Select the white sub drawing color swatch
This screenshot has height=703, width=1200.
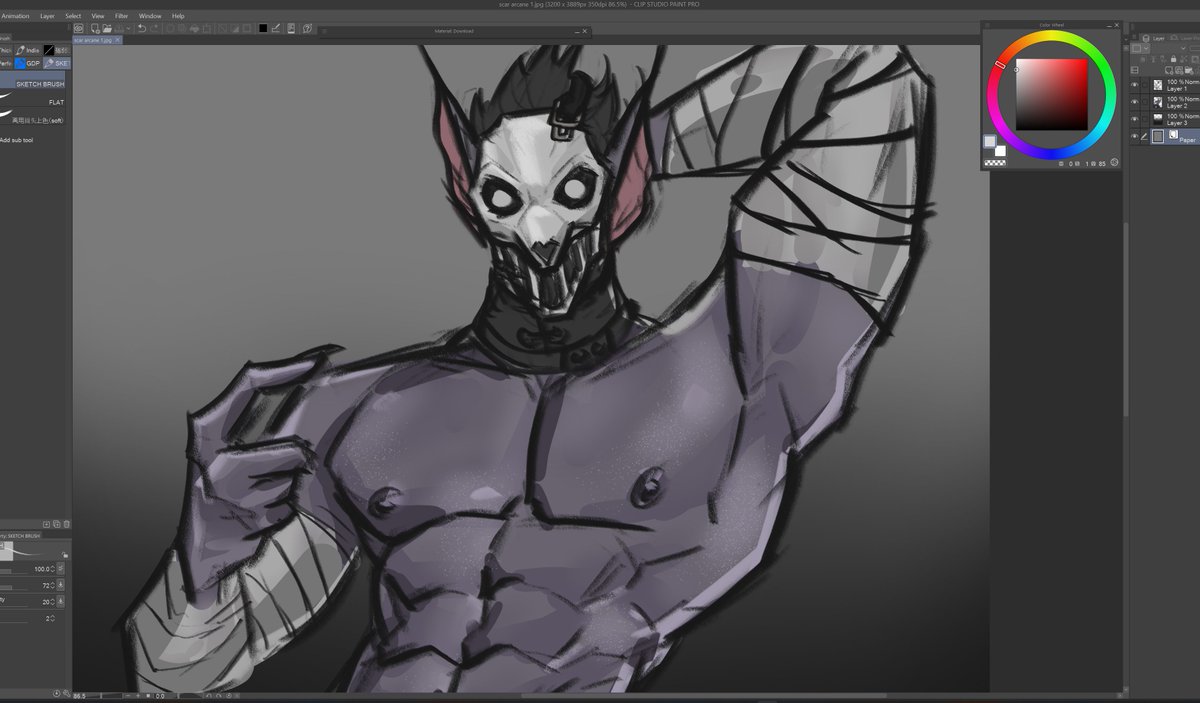tap(1000, 151)
